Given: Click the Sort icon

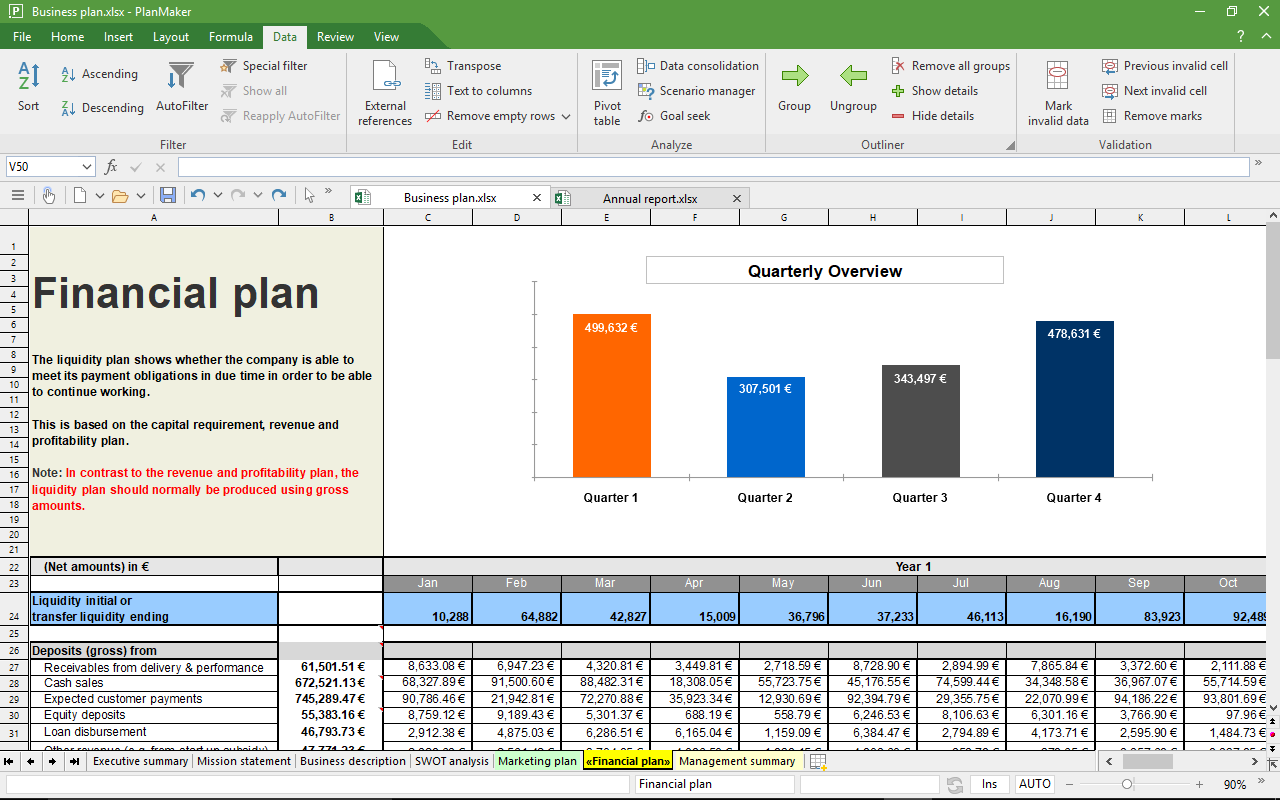Looking at the screenshot, I should (29, 85).
